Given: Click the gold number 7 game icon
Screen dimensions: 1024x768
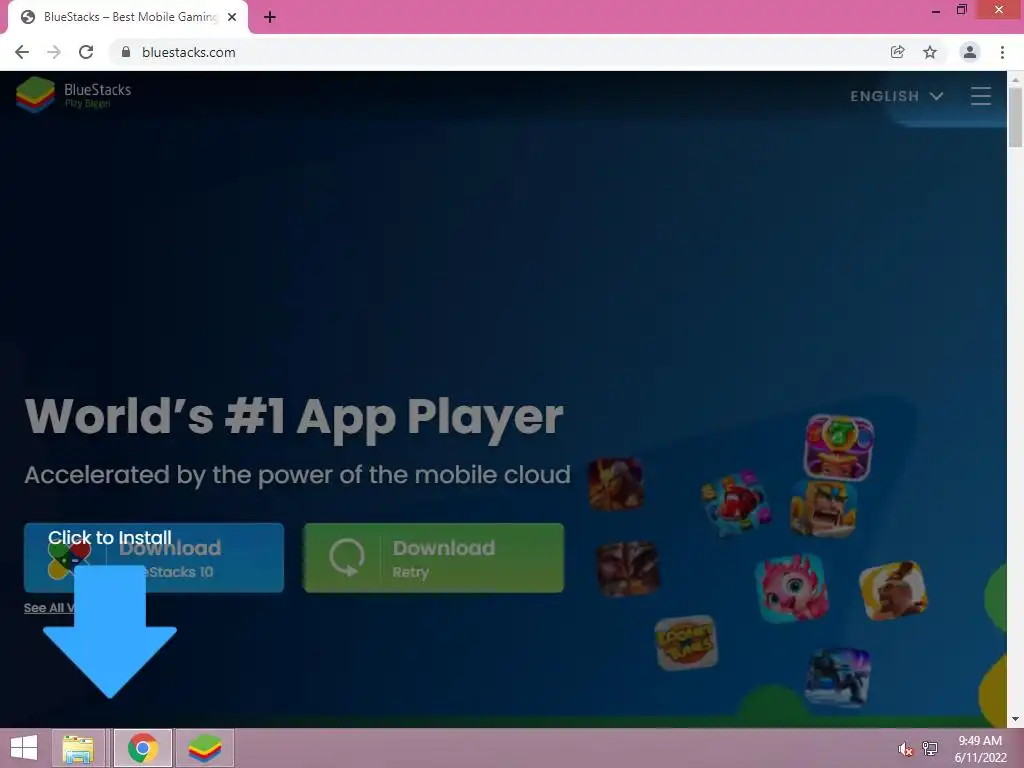Looking at the screenshot, I should coord(839,447).
